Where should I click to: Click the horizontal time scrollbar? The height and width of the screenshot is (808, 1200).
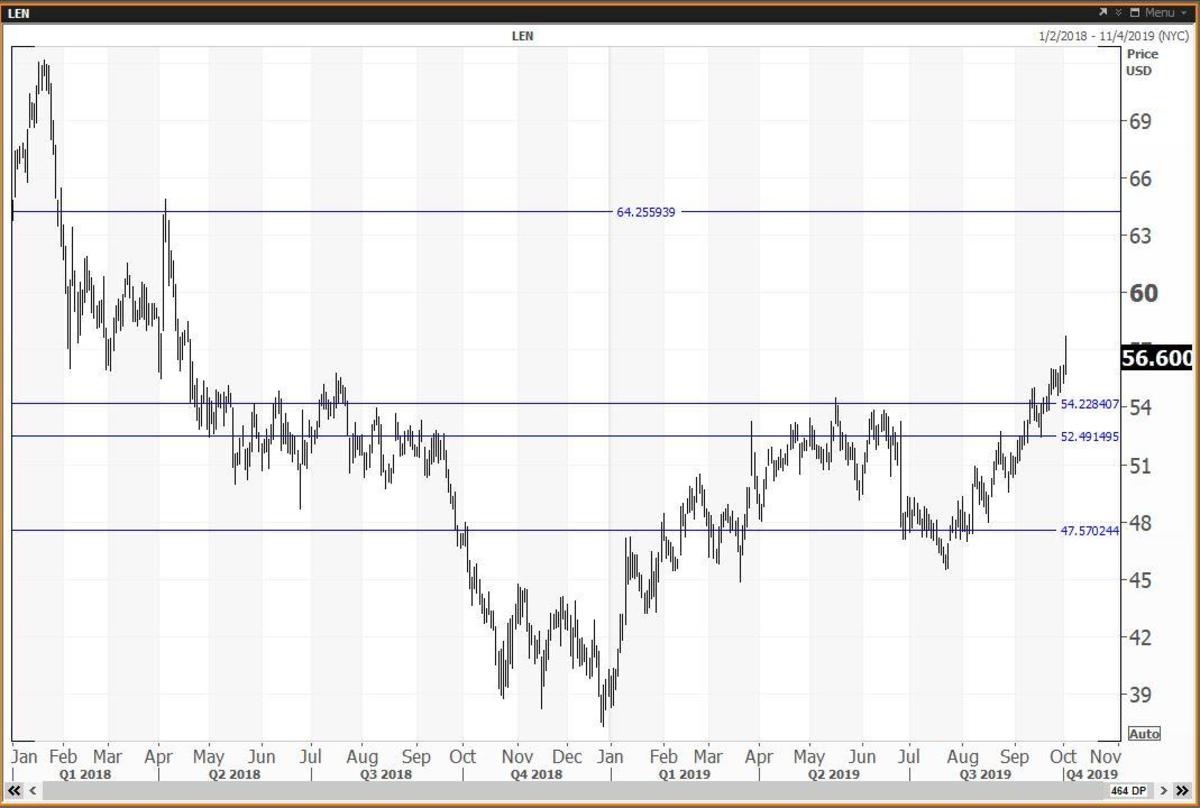pyautogui.click(x=576, y=790)
